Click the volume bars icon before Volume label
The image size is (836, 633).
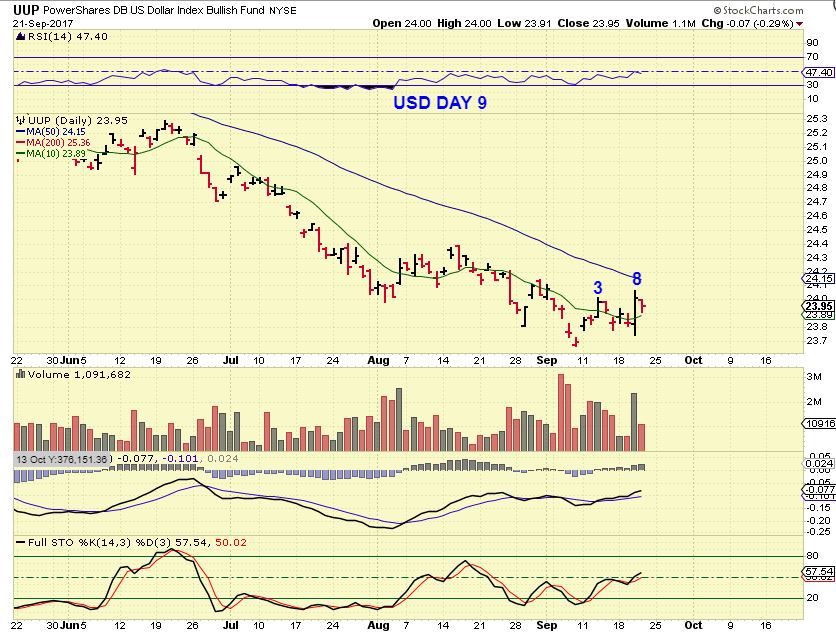(21, 374)
